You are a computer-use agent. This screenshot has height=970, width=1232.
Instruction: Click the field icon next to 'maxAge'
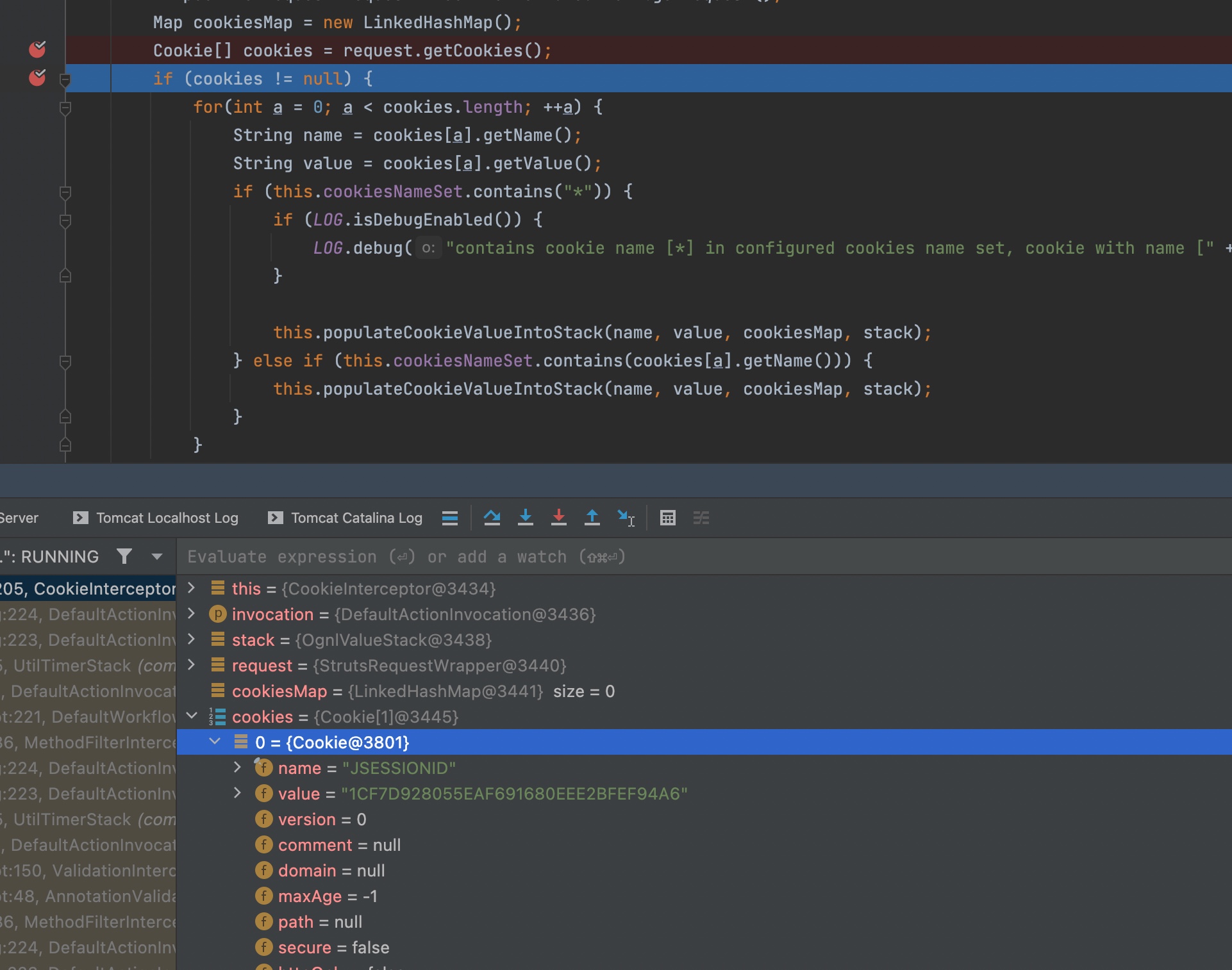click(x=263, y=896)
